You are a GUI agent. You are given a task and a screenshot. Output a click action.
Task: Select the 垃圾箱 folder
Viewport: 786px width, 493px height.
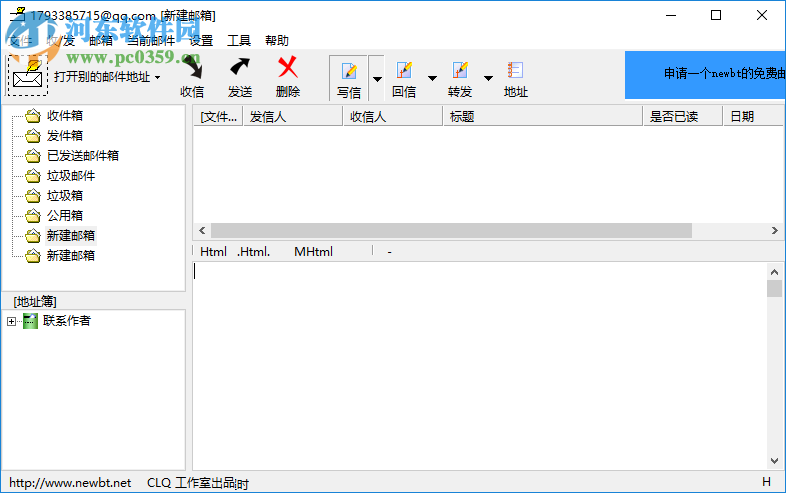(x=65, y=196)
